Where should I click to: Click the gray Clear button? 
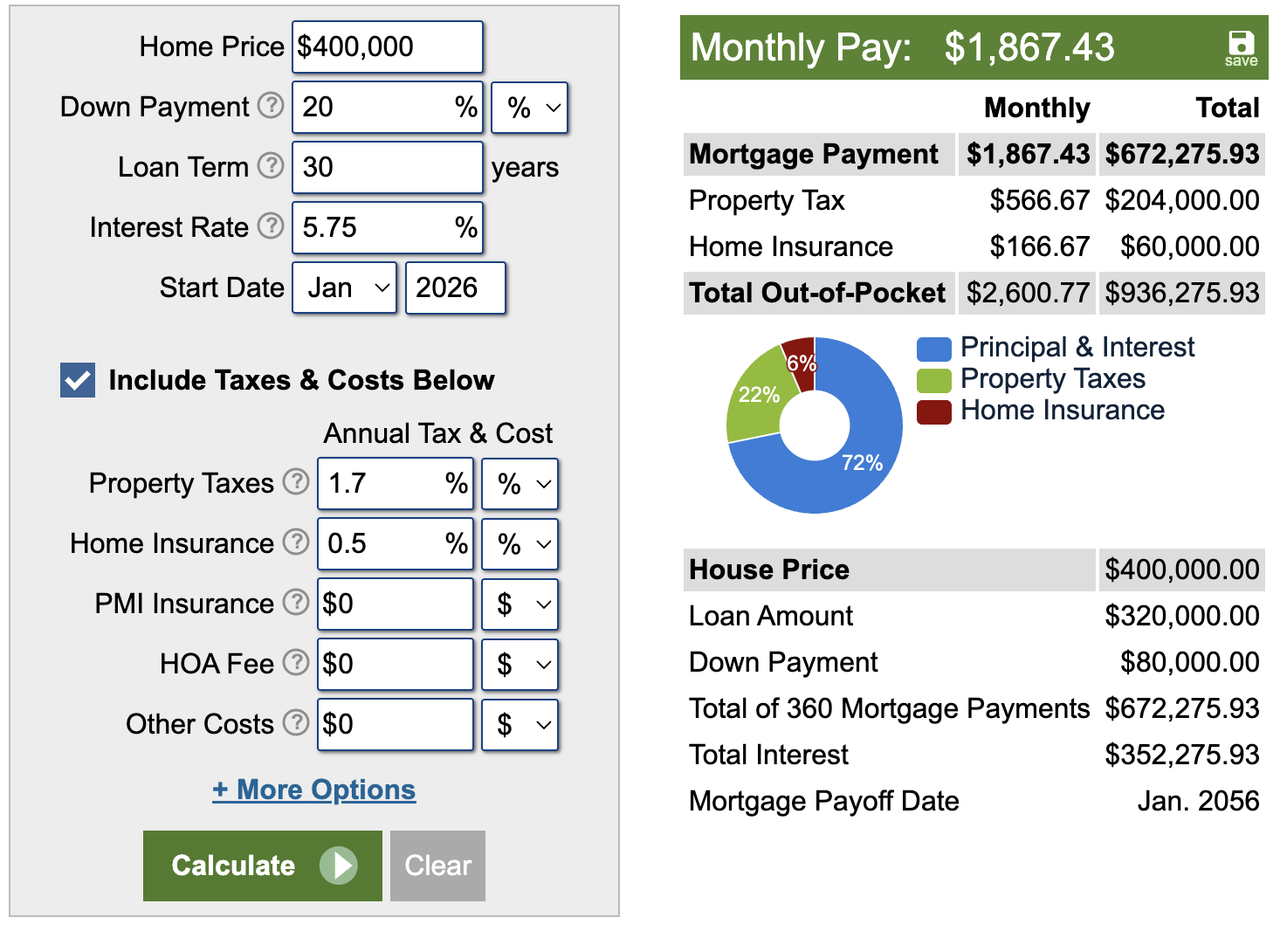point(438,866)
